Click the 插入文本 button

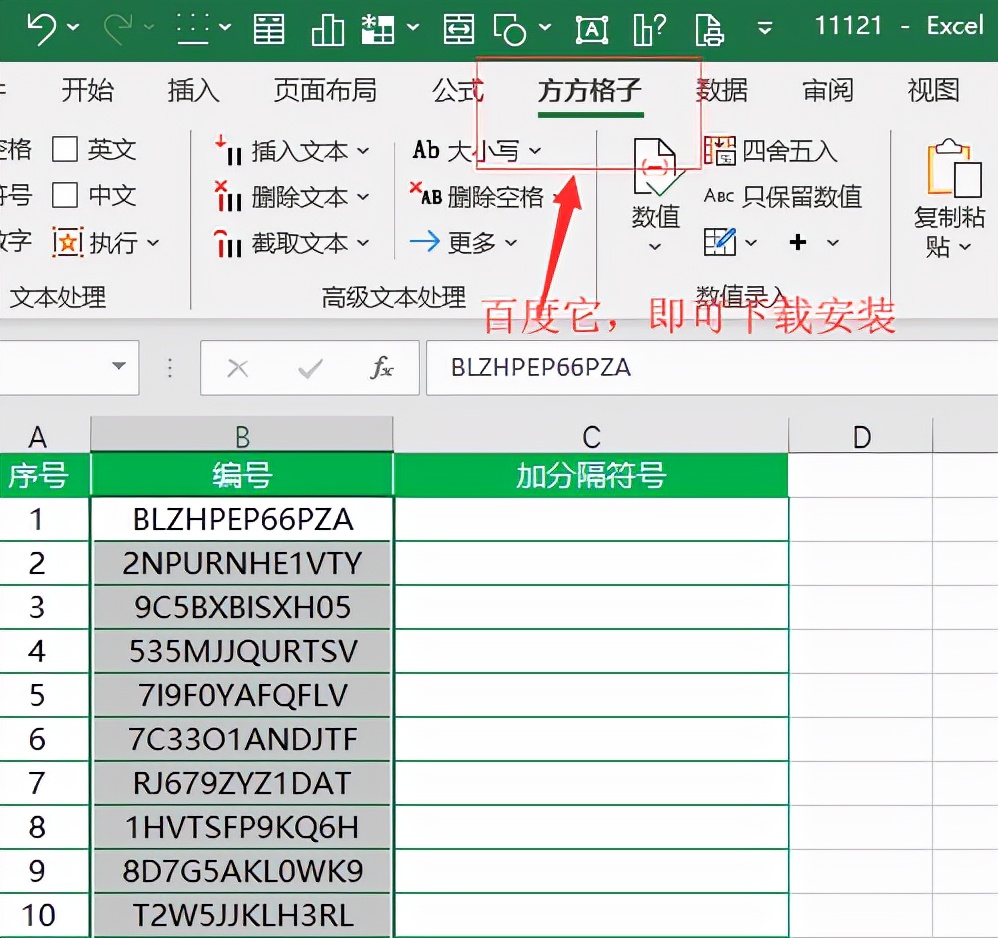point(292,151)
